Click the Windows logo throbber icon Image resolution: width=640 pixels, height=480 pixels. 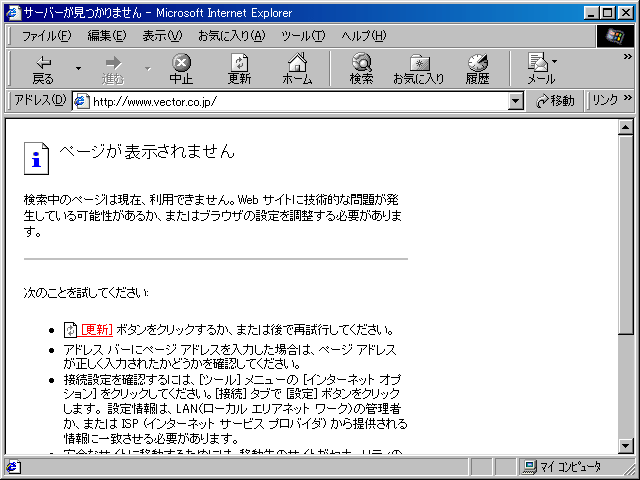(x=615, y=36)
